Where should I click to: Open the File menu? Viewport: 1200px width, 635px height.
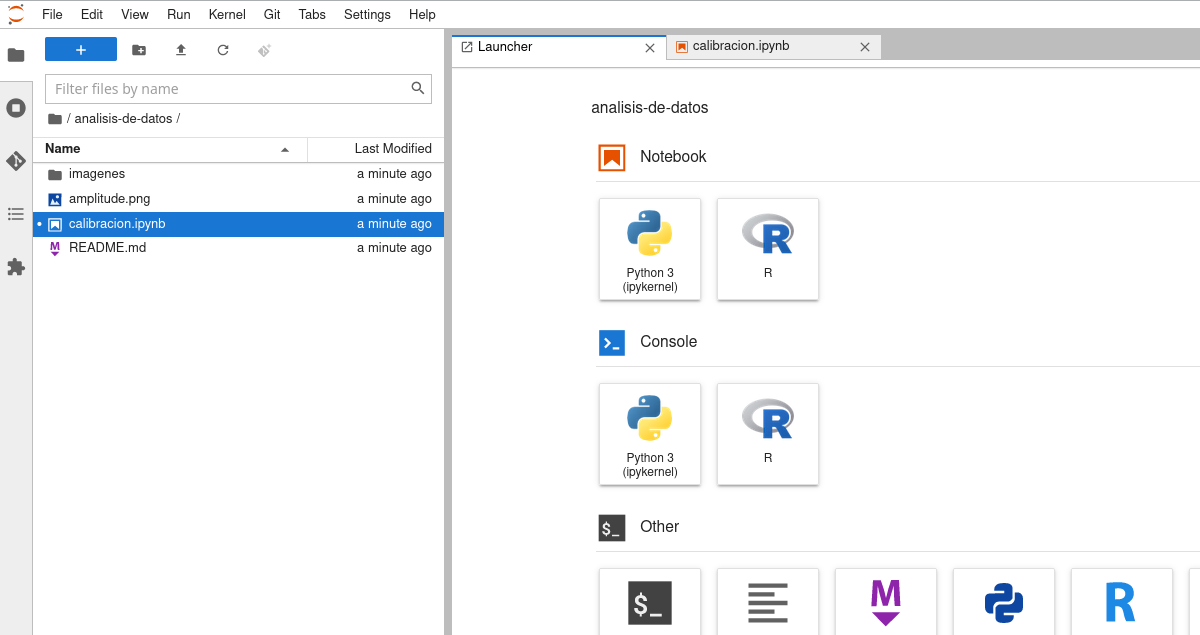52,14
